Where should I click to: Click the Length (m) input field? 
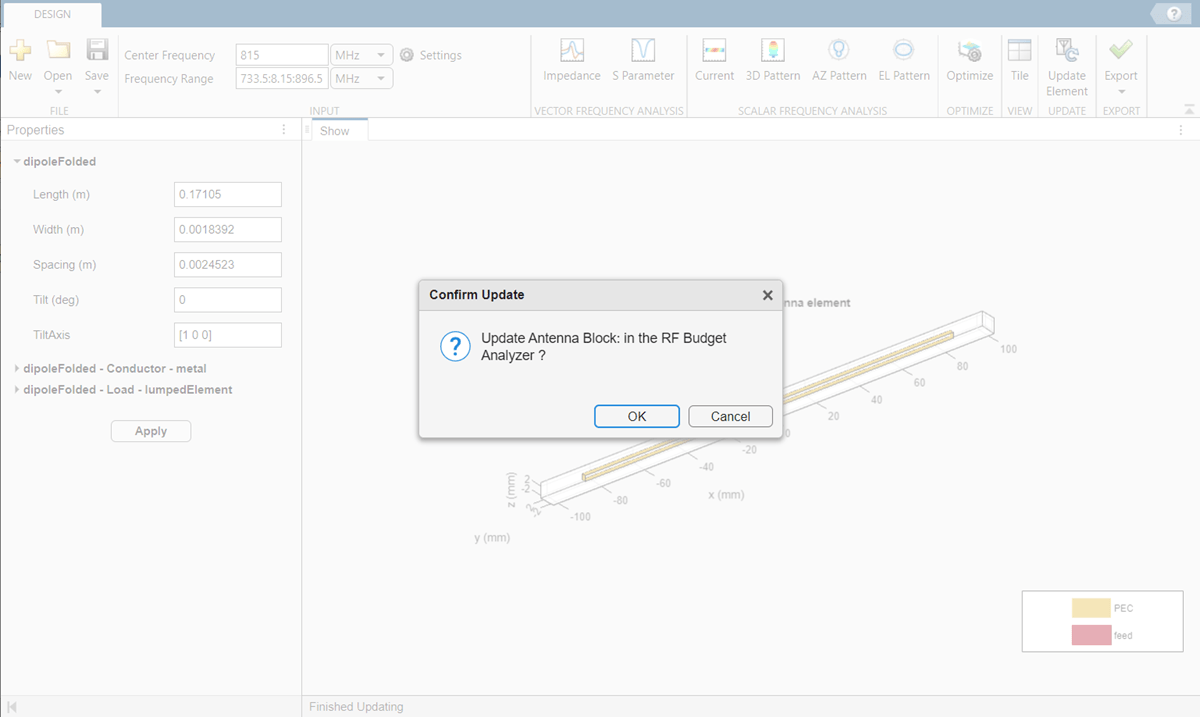[228, 194]
